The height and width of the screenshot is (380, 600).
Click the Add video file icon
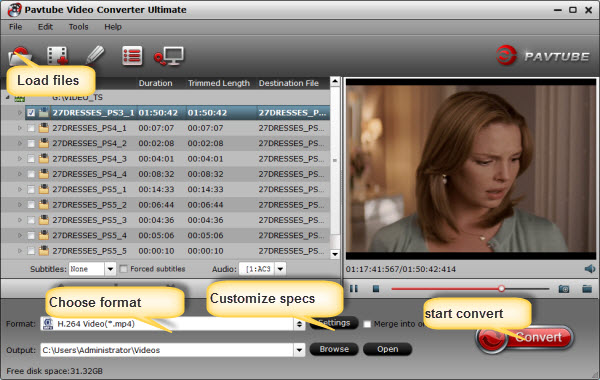tap(57, 56)
